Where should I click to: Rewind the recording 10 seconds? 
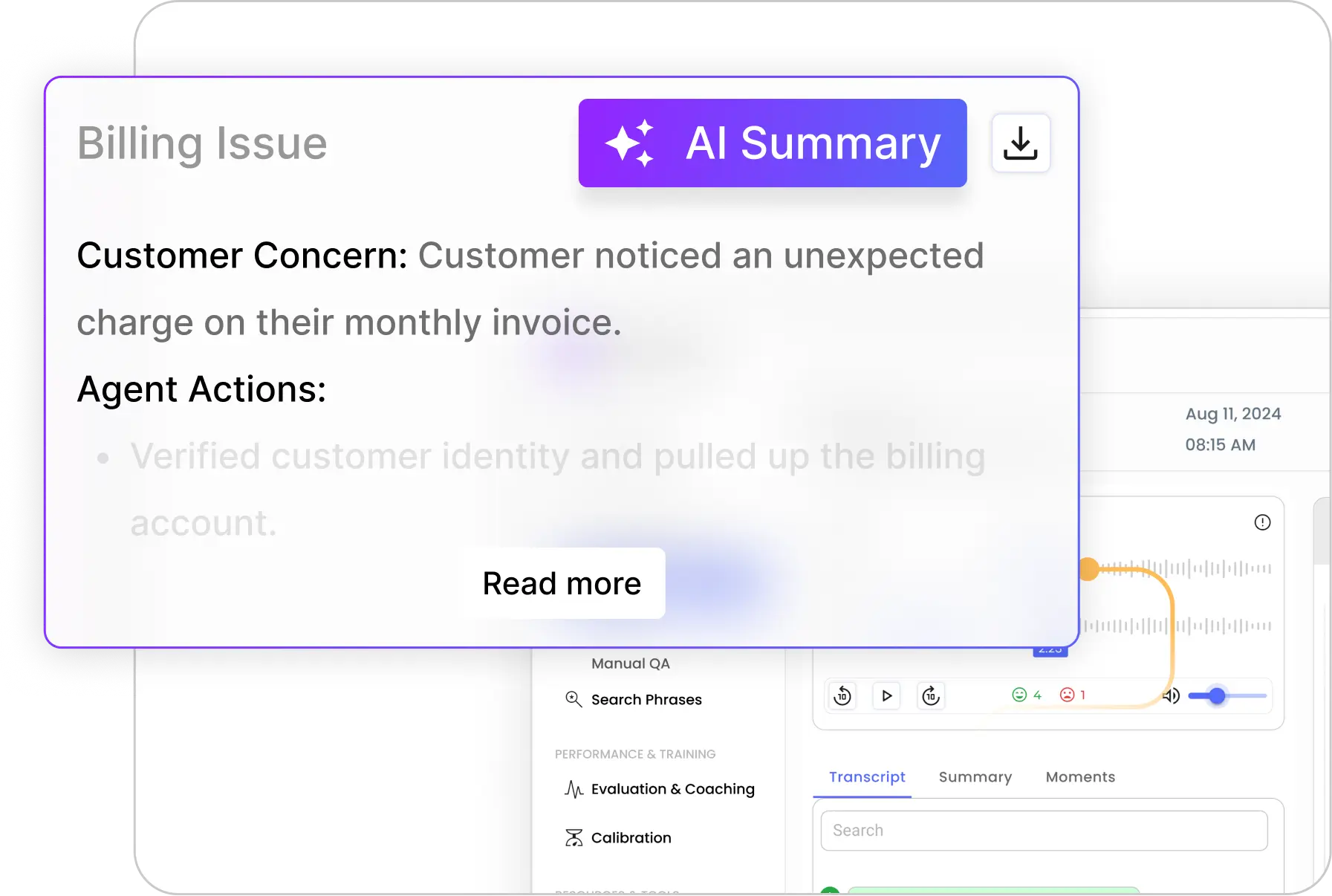[842, 696]
